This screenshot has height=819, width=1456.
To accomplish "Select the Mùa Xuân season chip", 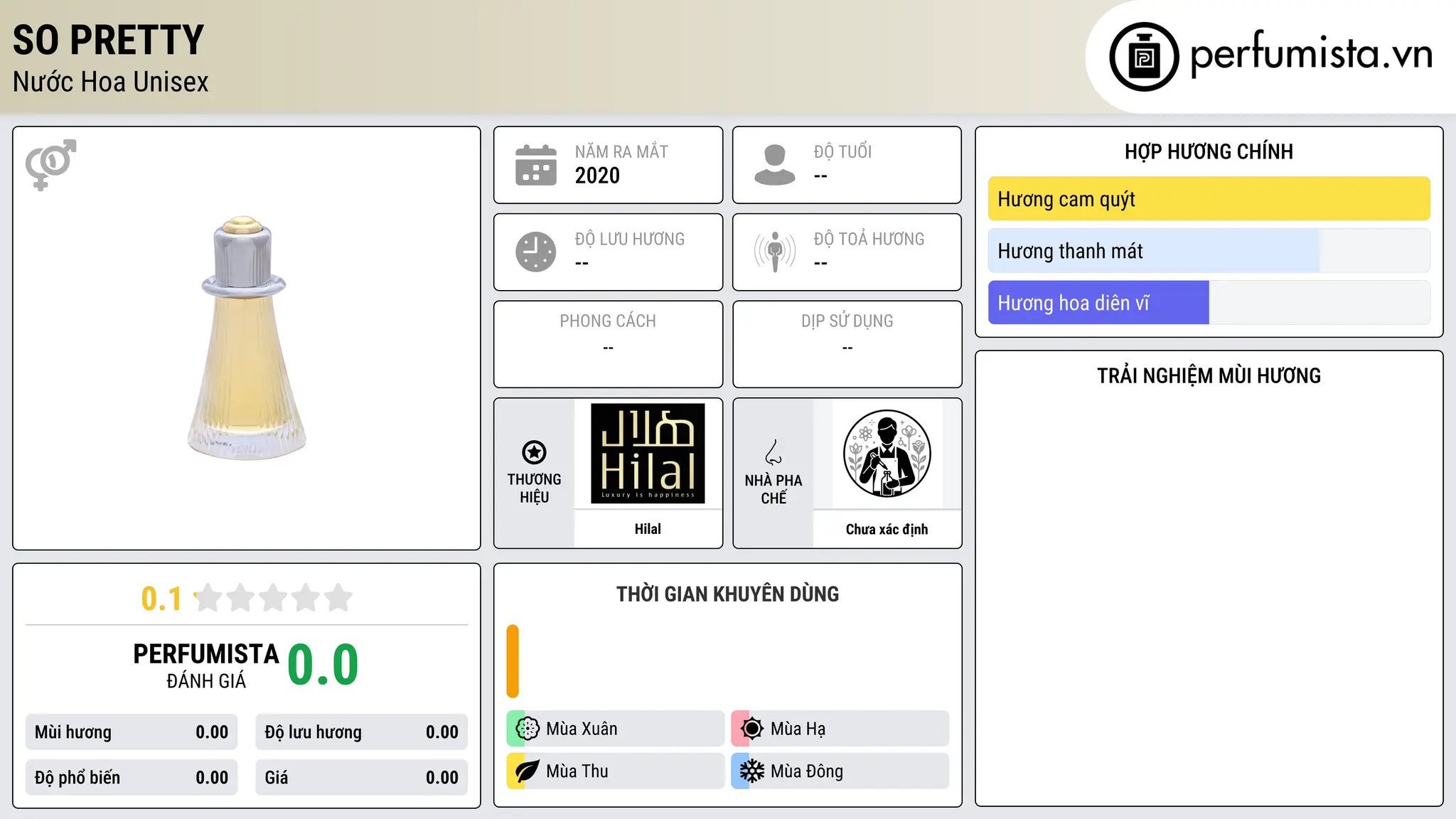I will pyautogui.click(x=615, y=729).
